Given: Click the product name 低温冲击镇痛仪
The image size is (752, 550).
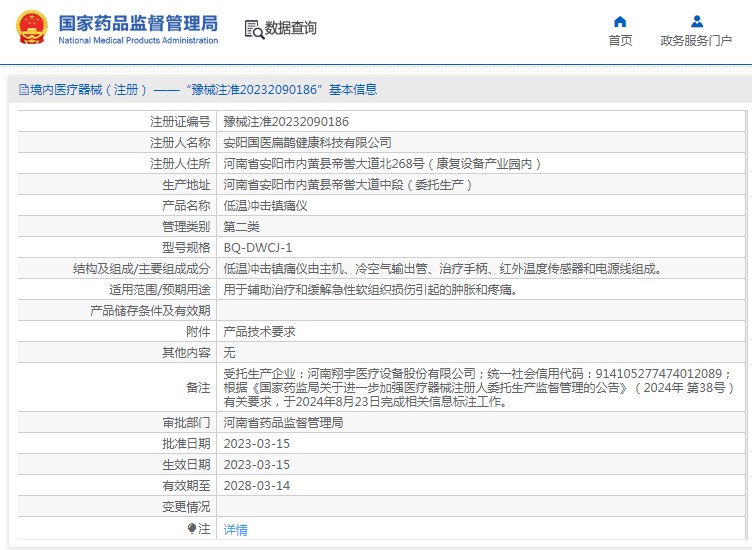Looking at the screenshot, I should tap(265, 205).
